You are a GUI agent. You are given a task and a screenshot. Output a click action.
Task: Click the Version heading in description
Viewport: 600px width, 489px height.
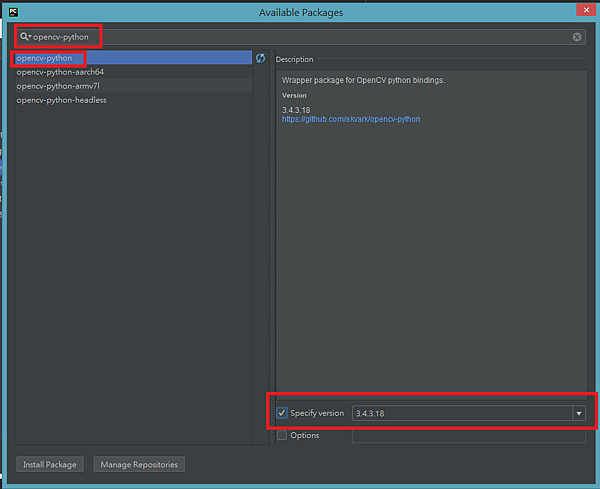coord(294,95)
